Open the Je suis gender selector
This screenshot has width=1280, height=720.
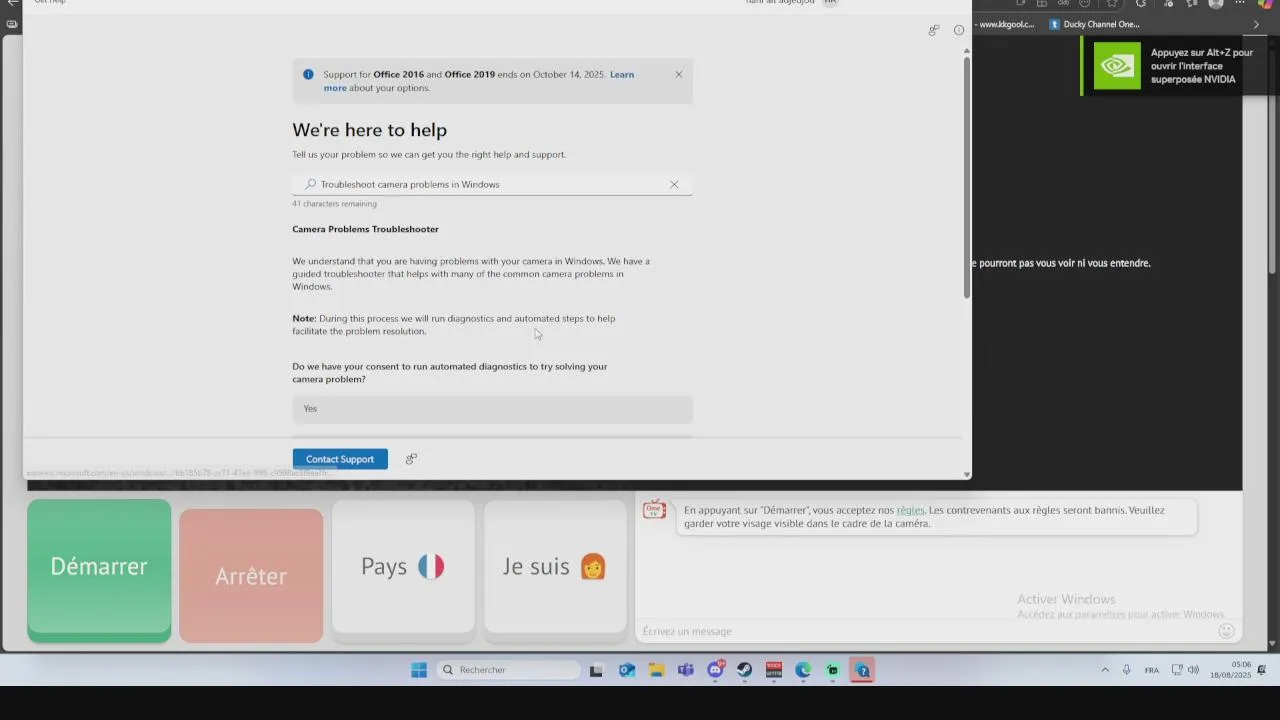pyautogui.click(x=555, y=566)
